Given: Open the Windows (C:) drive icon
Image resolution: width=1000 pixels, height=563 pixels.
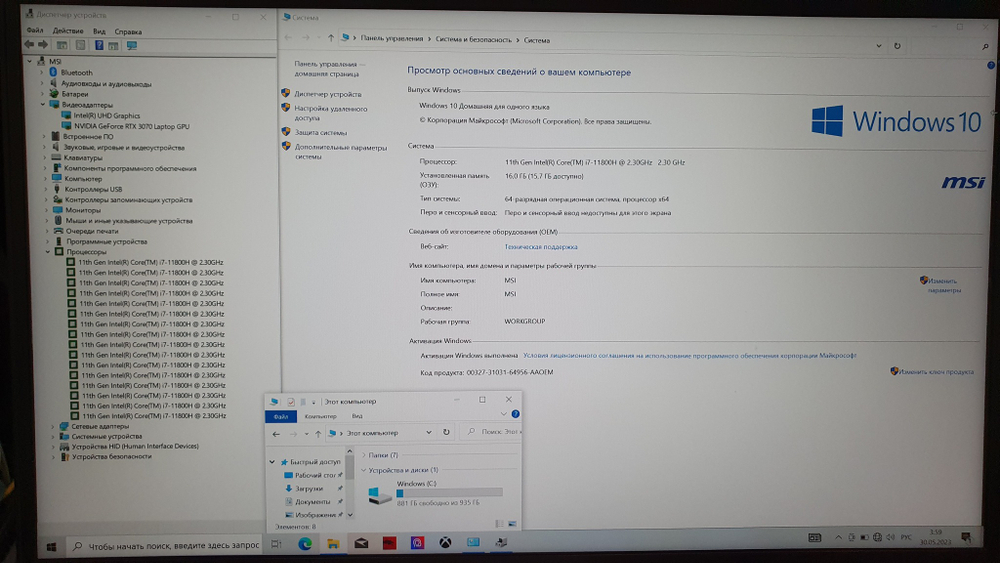Looking at the screenshot, I should click(x=379, y=495).
